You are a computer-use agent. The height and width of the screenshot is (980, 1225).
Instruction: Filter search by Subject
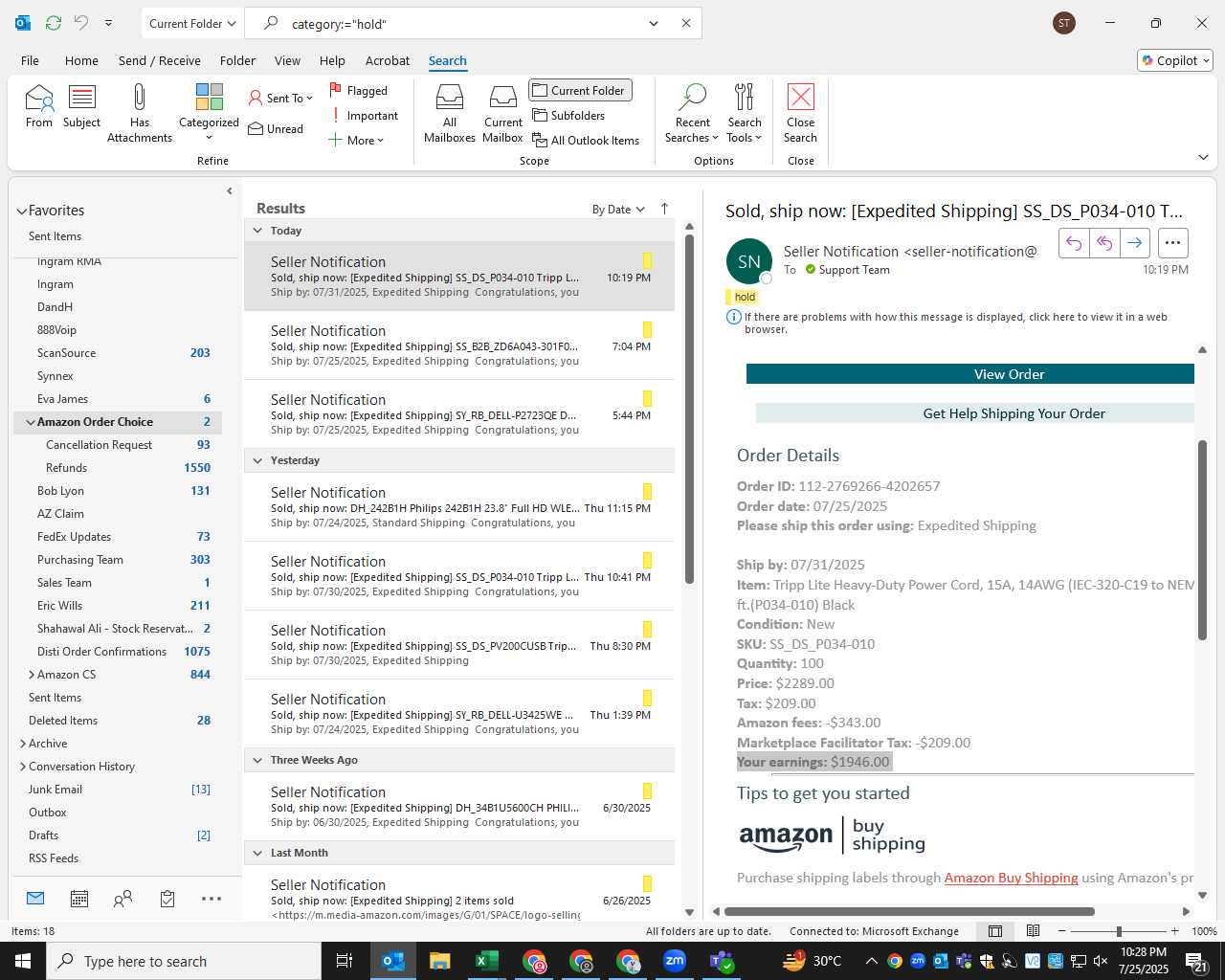[x=82, y=106]
